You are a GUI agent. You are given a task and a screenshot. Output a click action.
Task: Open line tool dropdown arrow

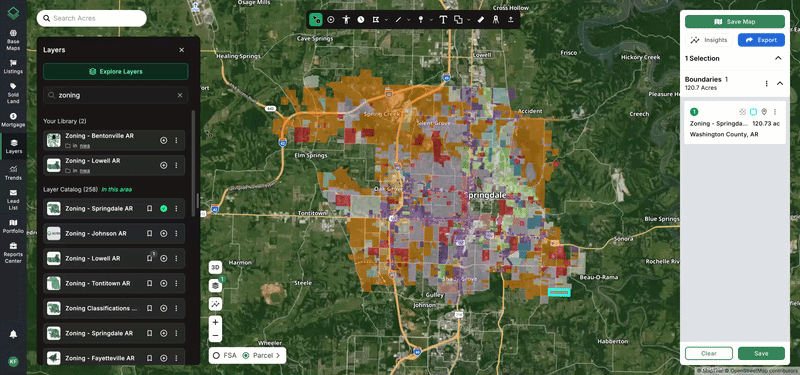click(x=409, y=20)
